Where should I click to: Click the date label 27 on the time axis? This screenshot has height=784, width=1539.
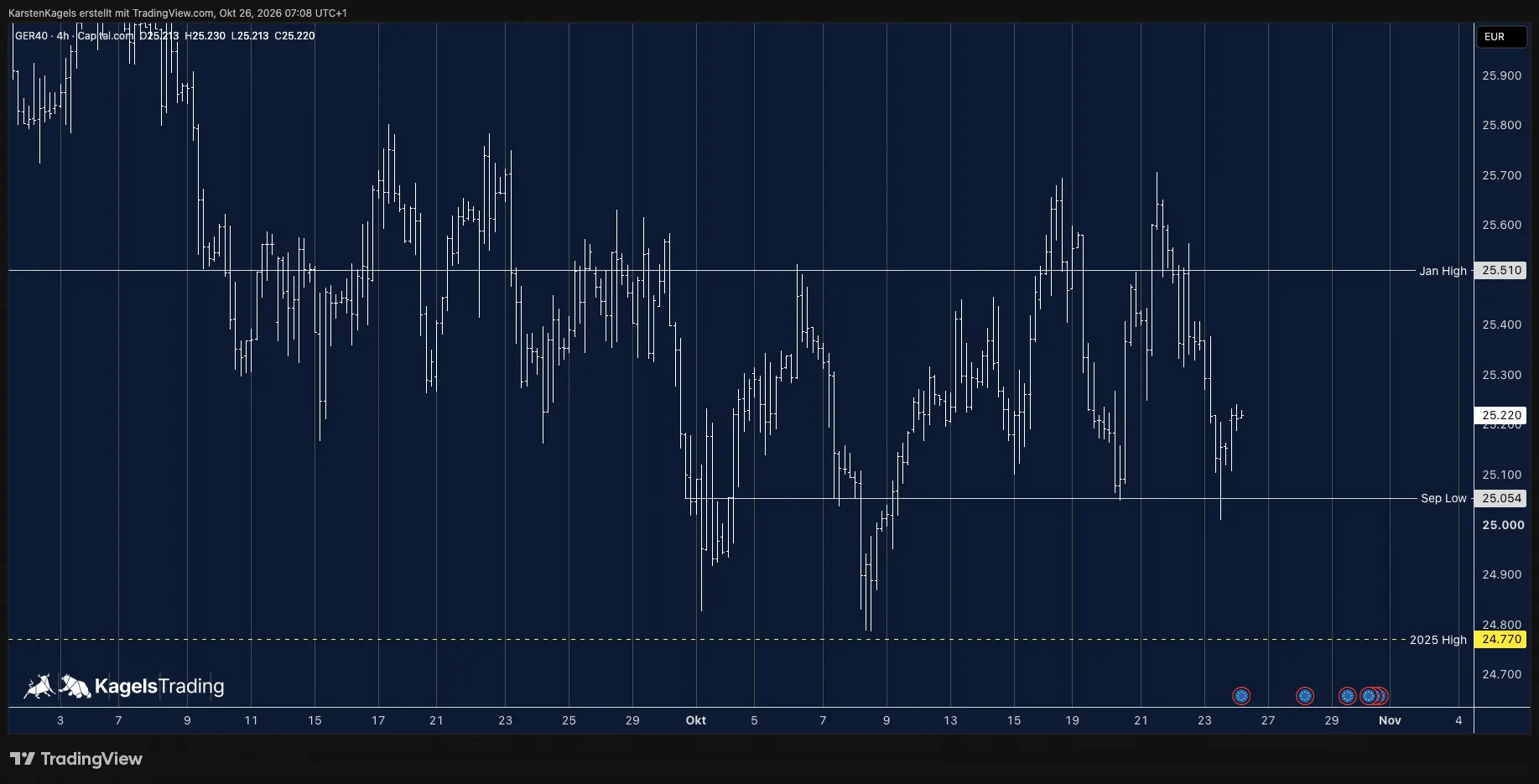1268,720
